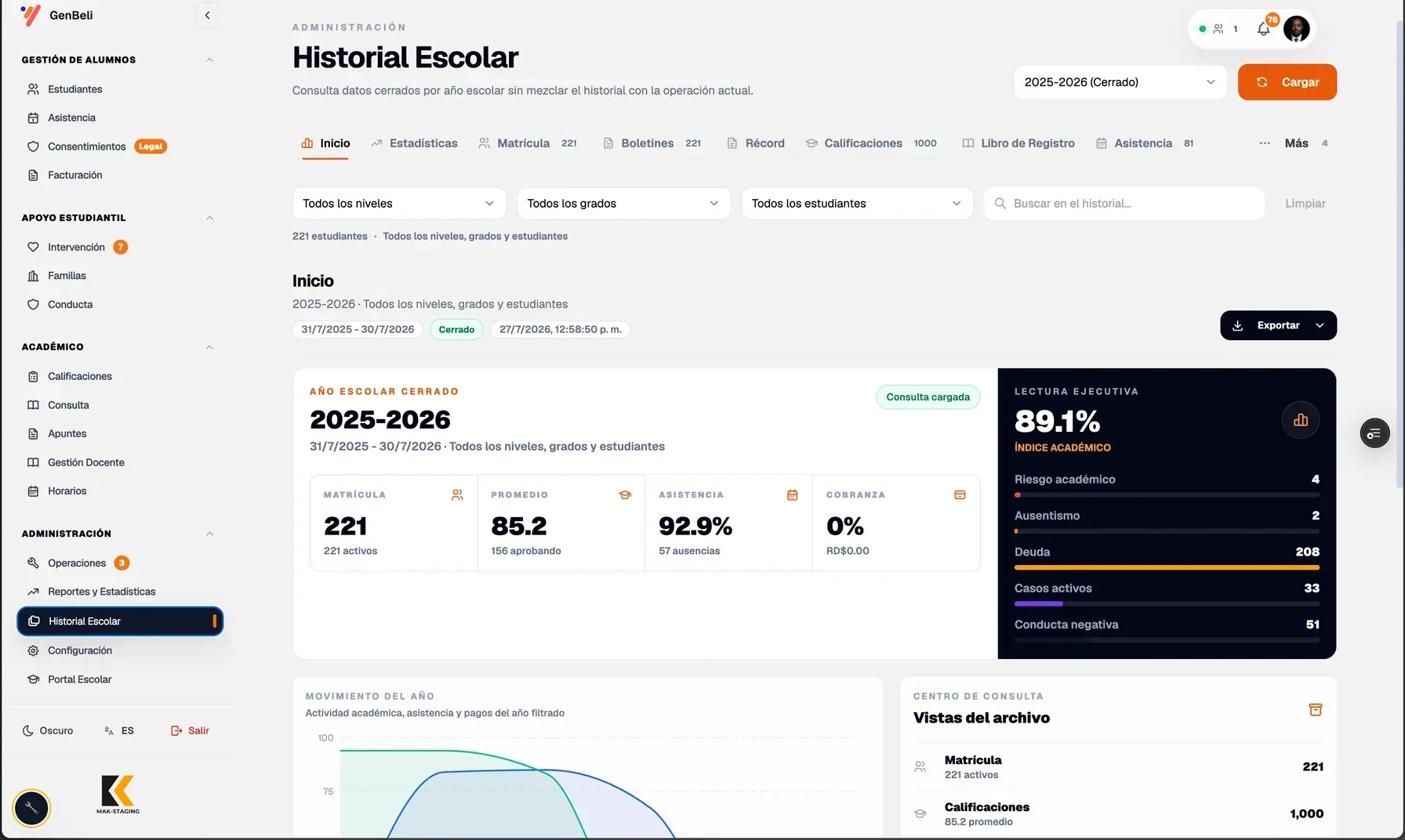
Task: Switch to the Boletines tab
Action: tap(652, 143)
